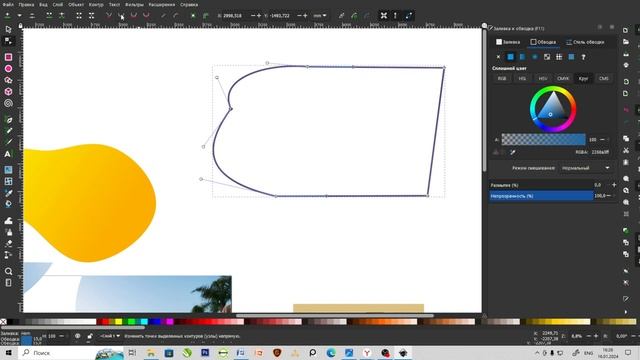Image resolution: width=640 pixels, height=360 pixels.
Task: Open the mm units dropdown
Action: 320,16
